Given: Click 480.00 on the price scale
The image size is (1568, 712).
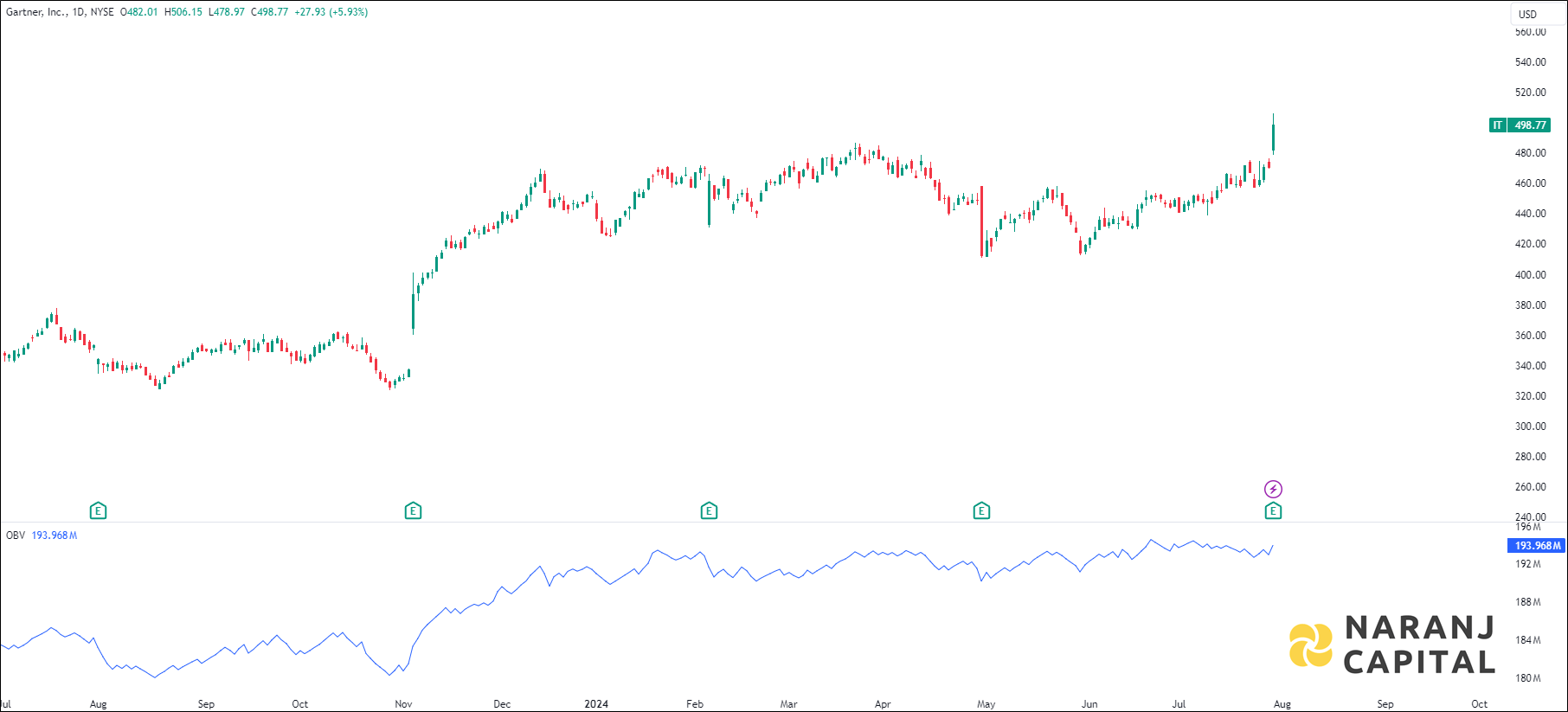Looking at the screenshot, I should (x=1530, y=153).
